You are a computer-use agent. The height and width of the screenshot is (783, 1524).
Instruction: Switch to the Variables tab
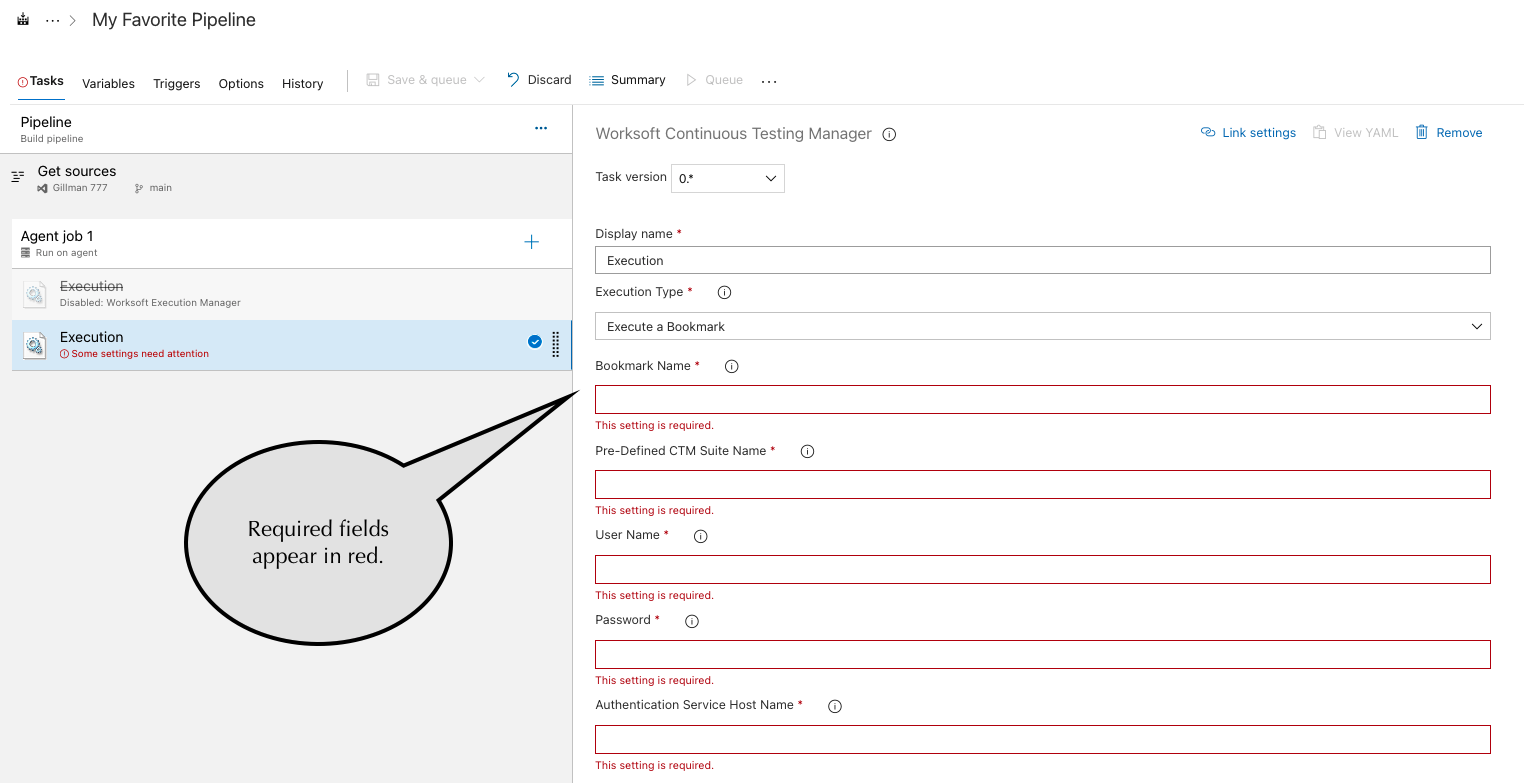tap(108, 83)
